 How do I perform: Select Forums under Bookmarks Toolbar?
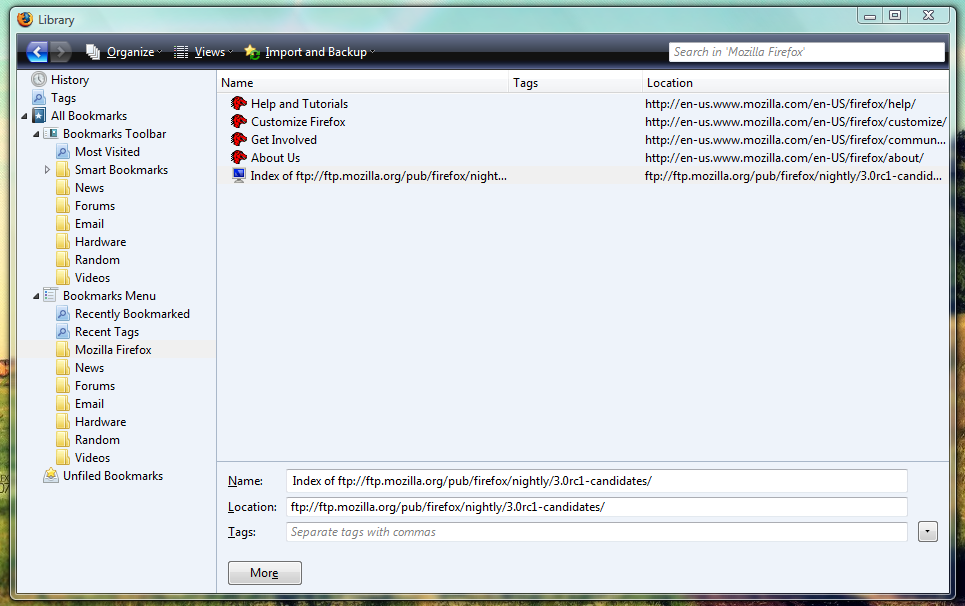[x=95, y=205]
